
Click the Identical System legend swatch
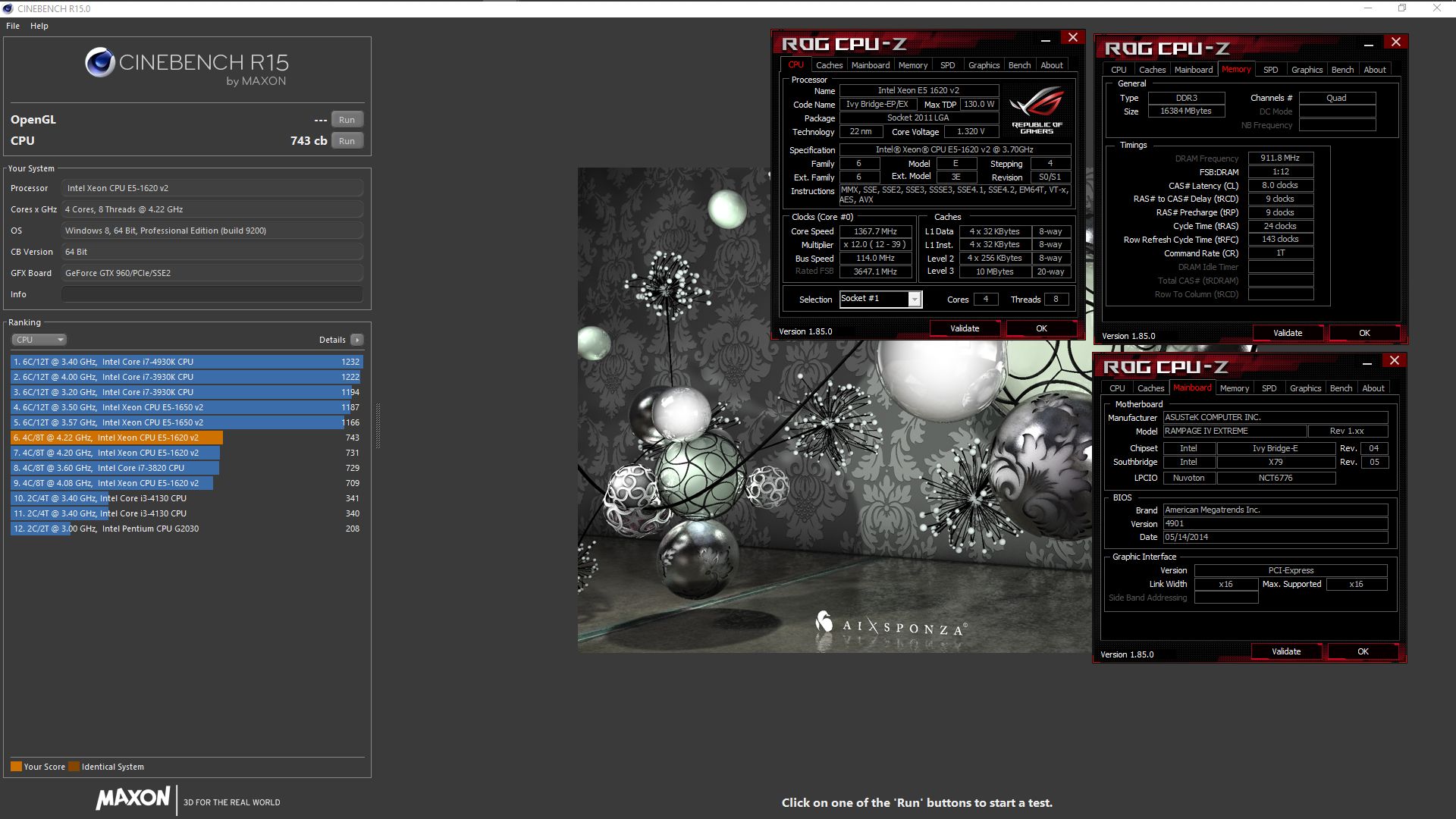coord(74,767)
